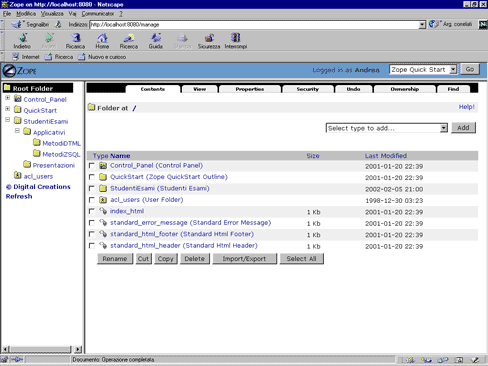Click the index_html document icon

[103, 211]
